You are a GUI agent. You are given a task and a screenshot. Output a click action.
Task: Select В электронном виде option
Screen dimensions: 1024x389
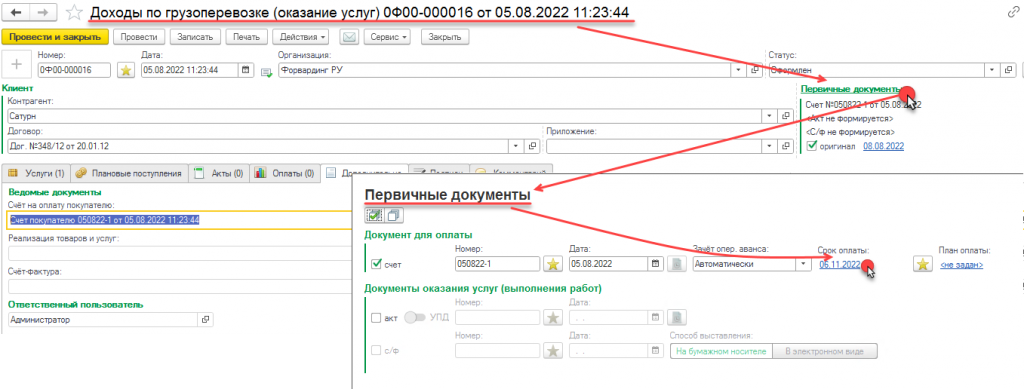coord(825,351)
